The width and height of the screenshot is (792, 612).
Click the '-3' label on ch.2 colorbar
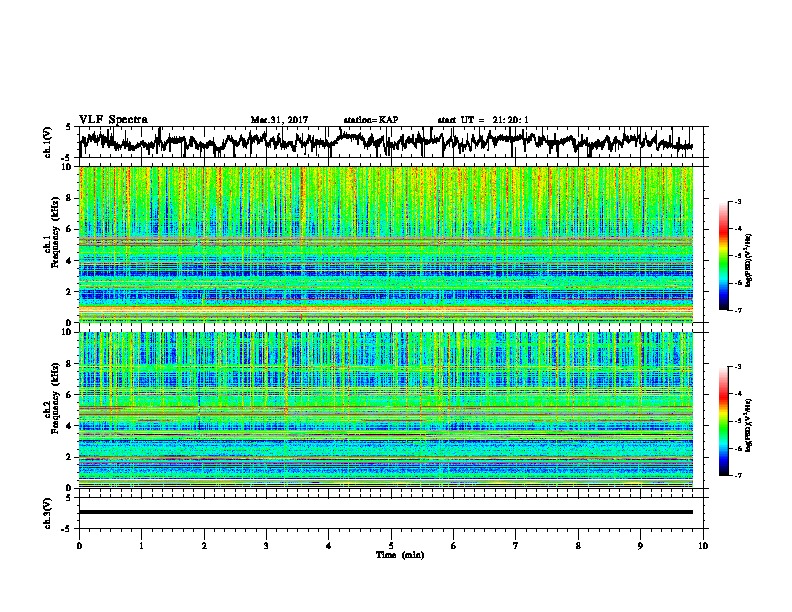pyautogui.click(x=737, y=367)
